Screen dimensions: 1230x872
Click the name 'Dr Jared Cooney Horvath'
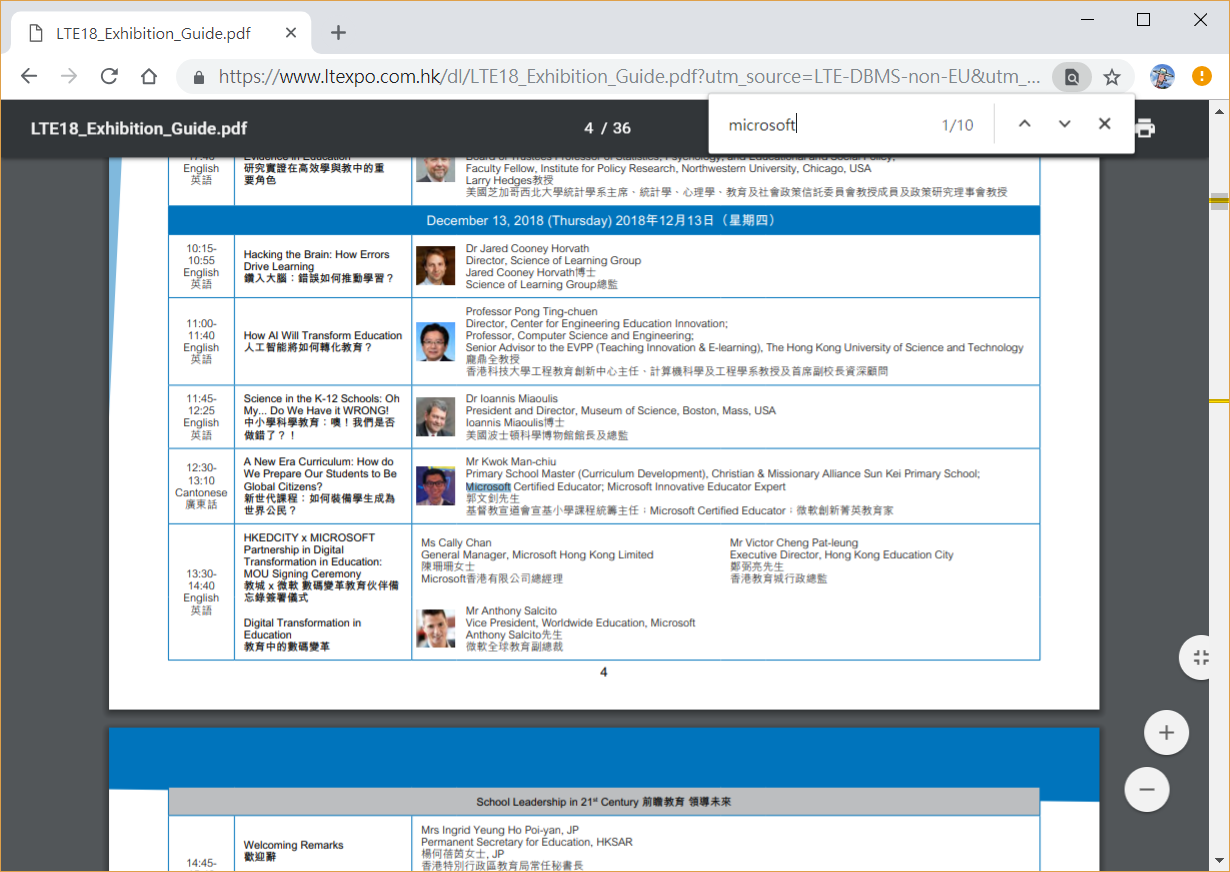click(527, 249)
